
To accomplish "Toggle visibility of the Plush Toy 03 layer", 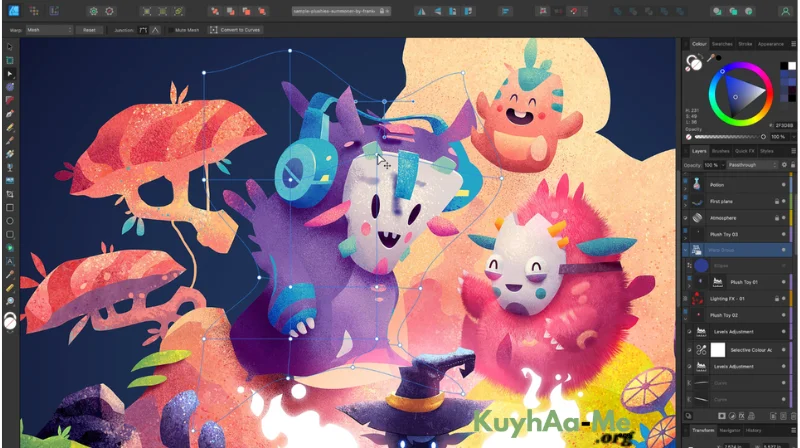I will coord(784,234).
